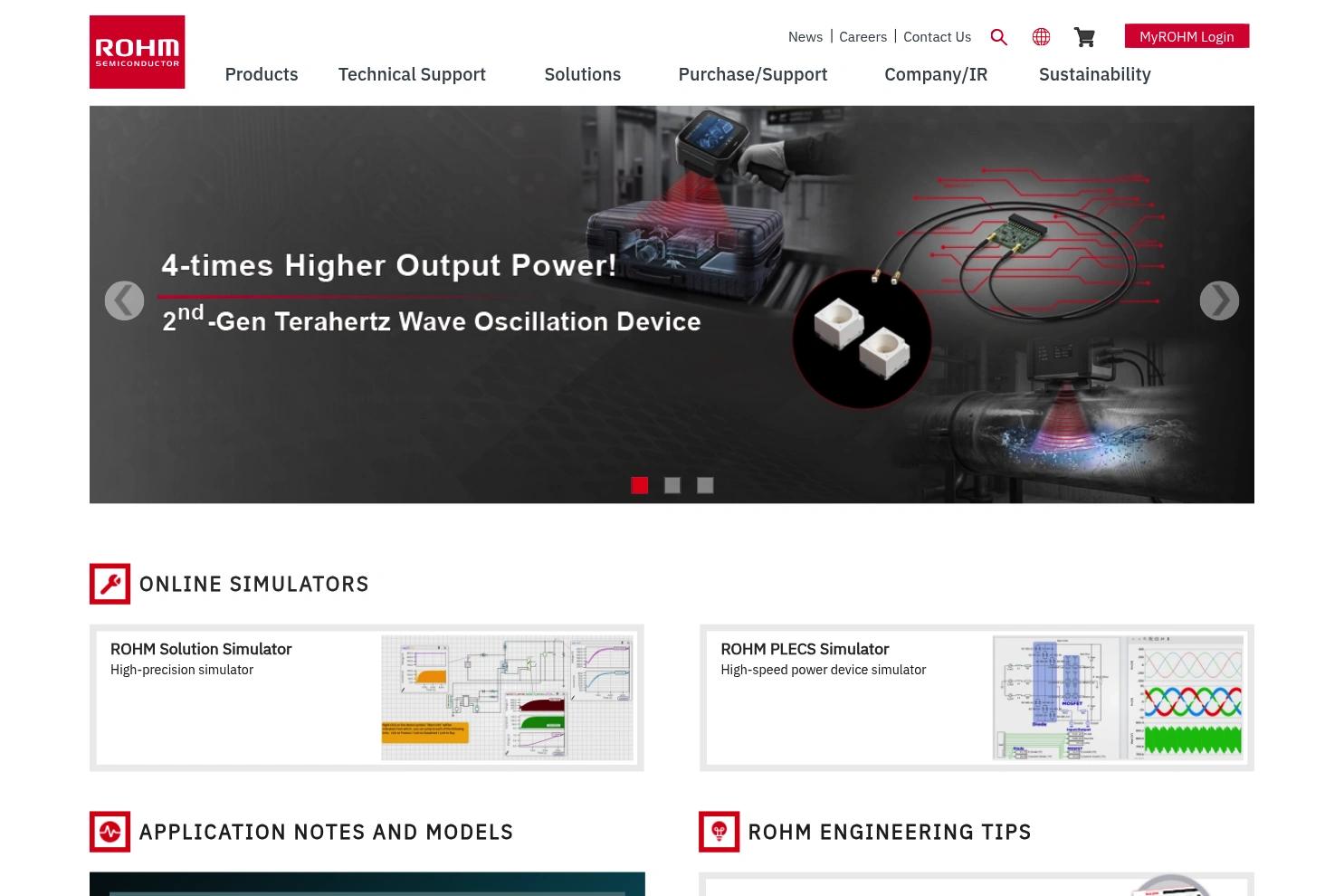
Task: Open the Careers link
Action: click(x=863, y=37)
